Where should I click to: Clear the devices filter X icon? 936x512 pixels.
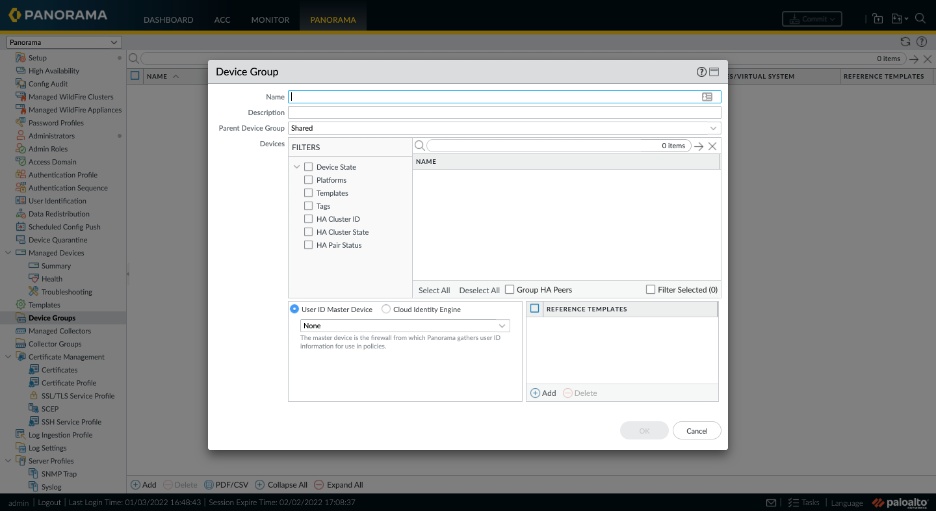pyautogui.click(x=712, y=146)
